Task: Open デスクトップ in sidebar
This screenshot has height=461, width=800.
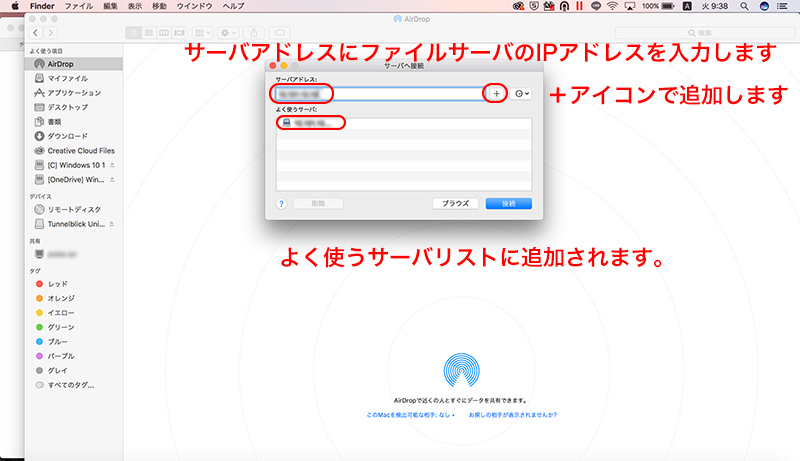Action: (x=74, y=107)
